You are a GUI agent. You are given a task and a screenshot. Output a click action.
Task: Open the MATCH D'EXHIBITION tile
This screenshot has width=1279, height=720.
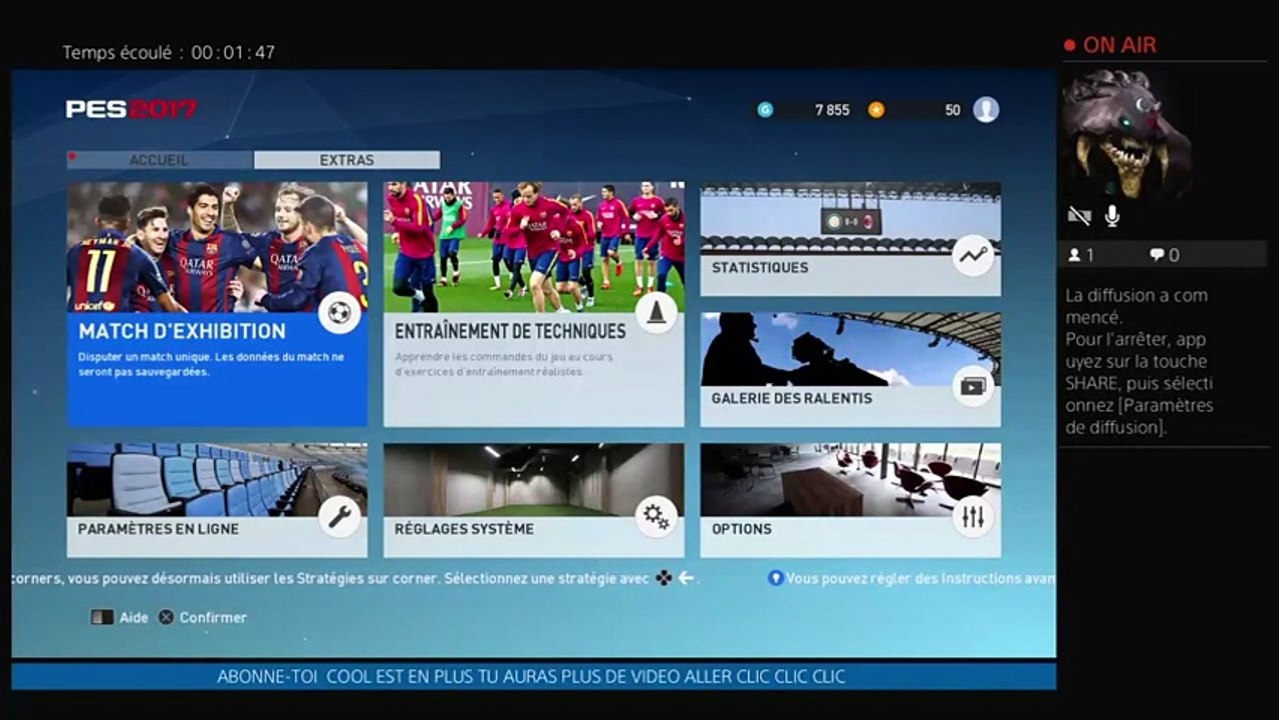click(217, 304)
